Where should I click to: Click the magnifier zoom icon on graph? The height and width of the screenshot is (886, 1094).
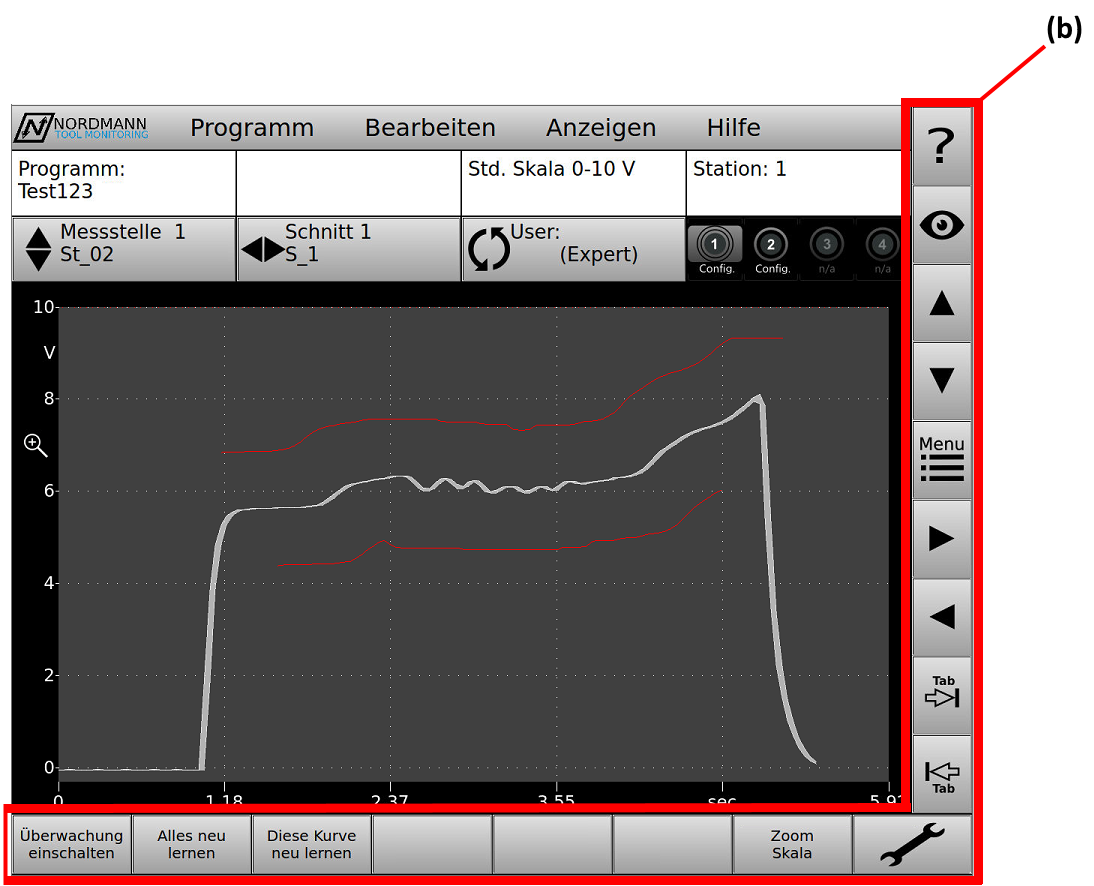pyautogui.click(x=36, y=446)
